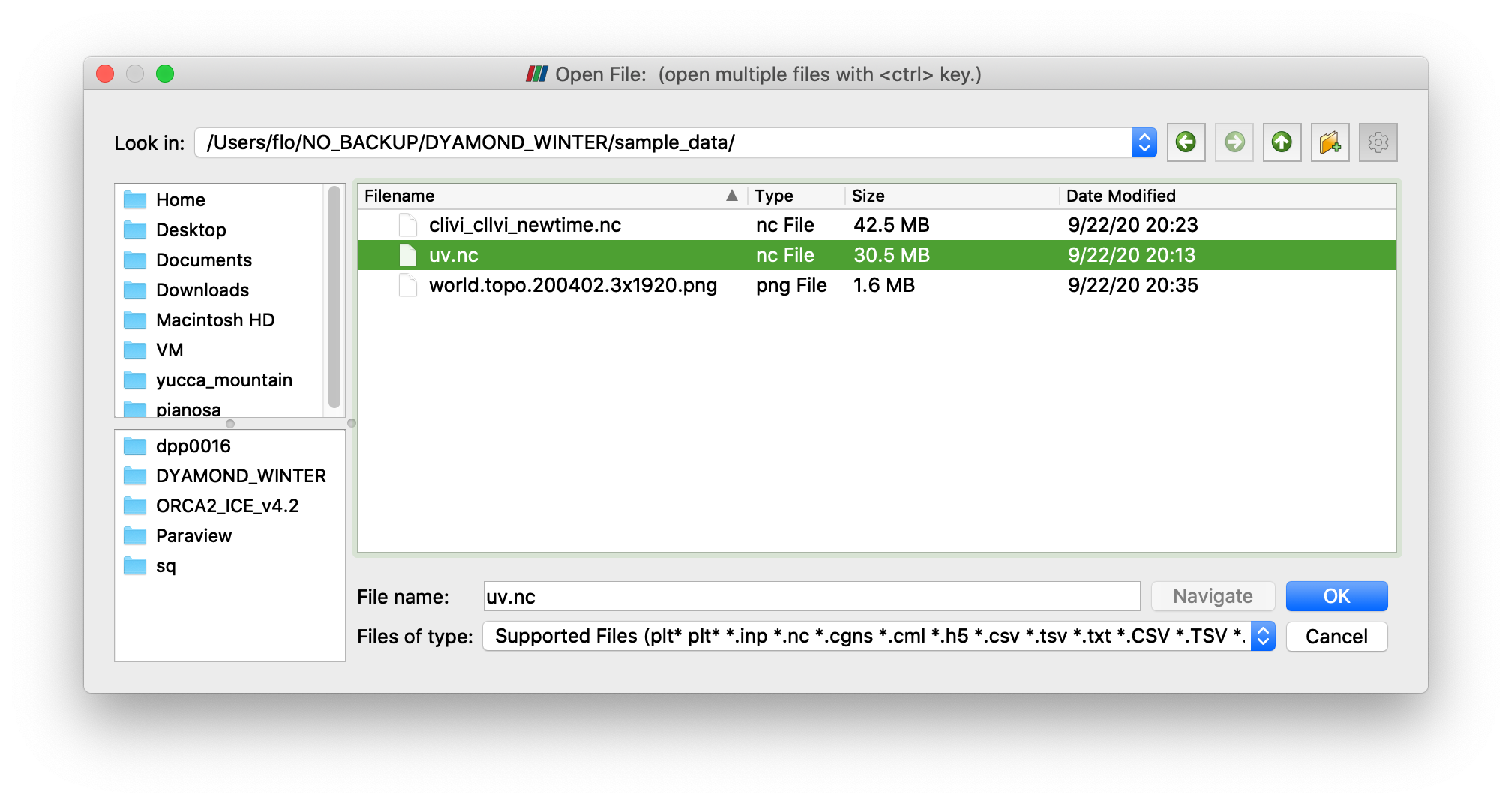Click the Downloads folder icon

(135, 289)
